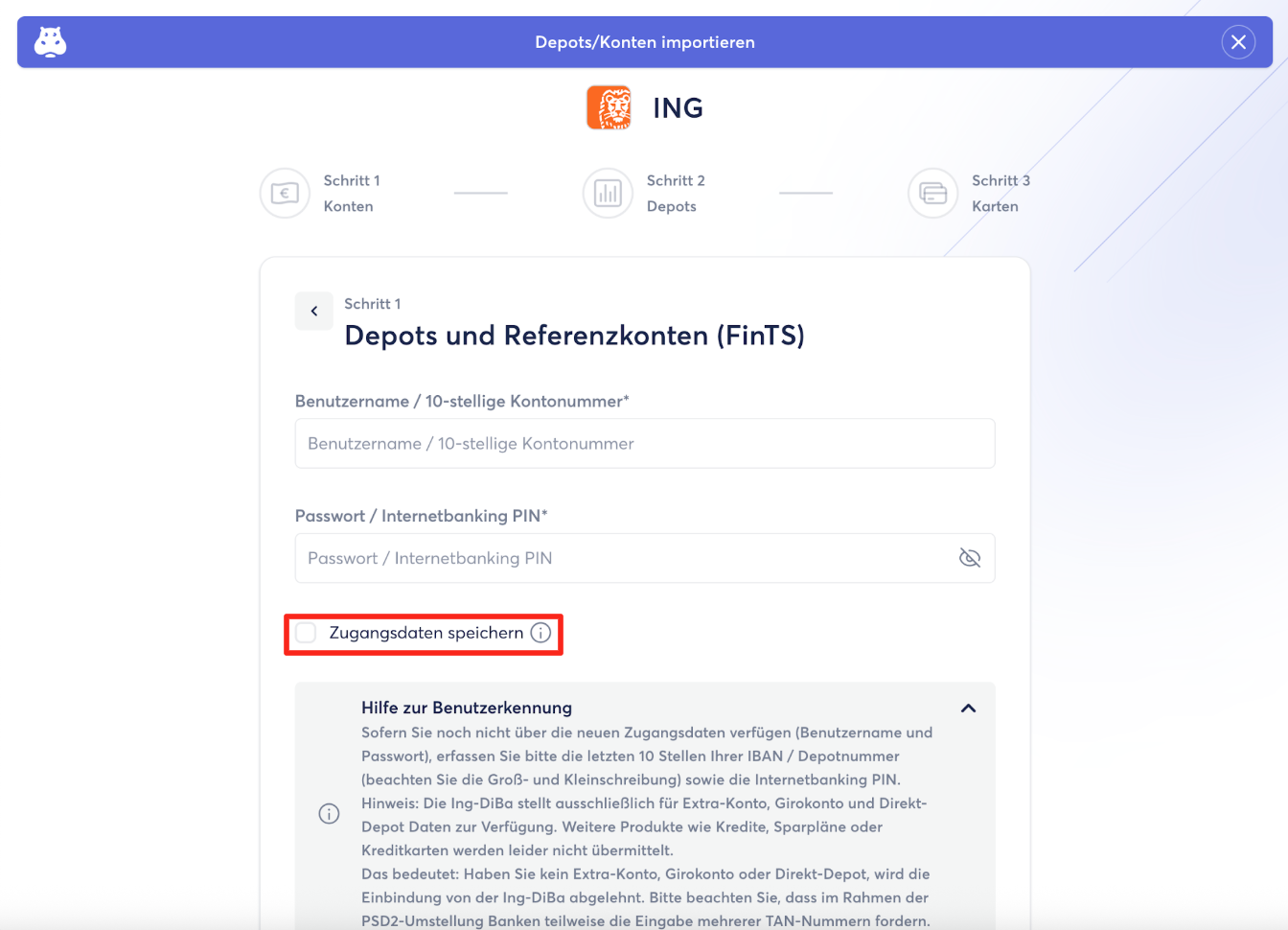Click the ING lion logo
The width and height of the screenshot is (1288, 930).
[x=609, y=107]
